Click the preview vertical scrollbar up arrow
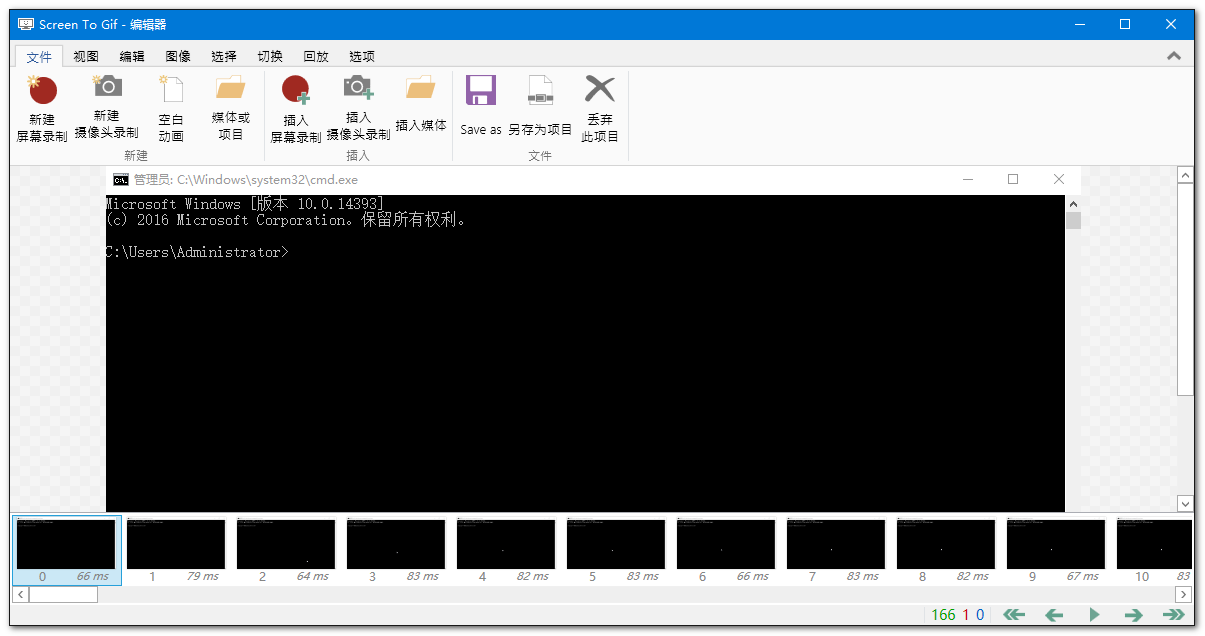The image size is (1205, 636). pos(1185,176)
